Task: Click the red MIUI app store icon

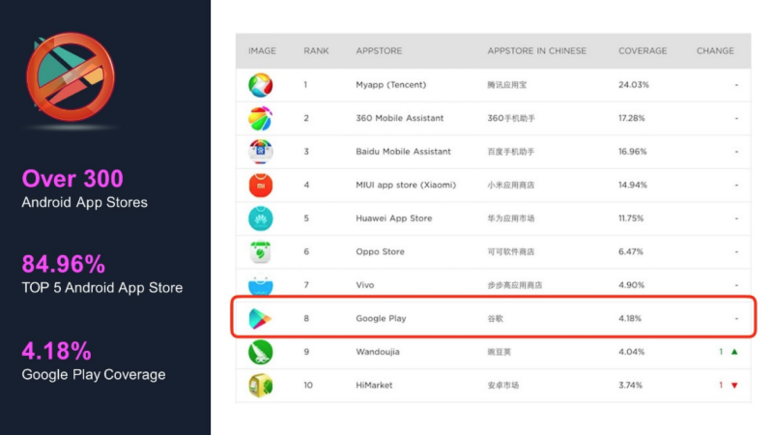Action: tap(260, 185)
